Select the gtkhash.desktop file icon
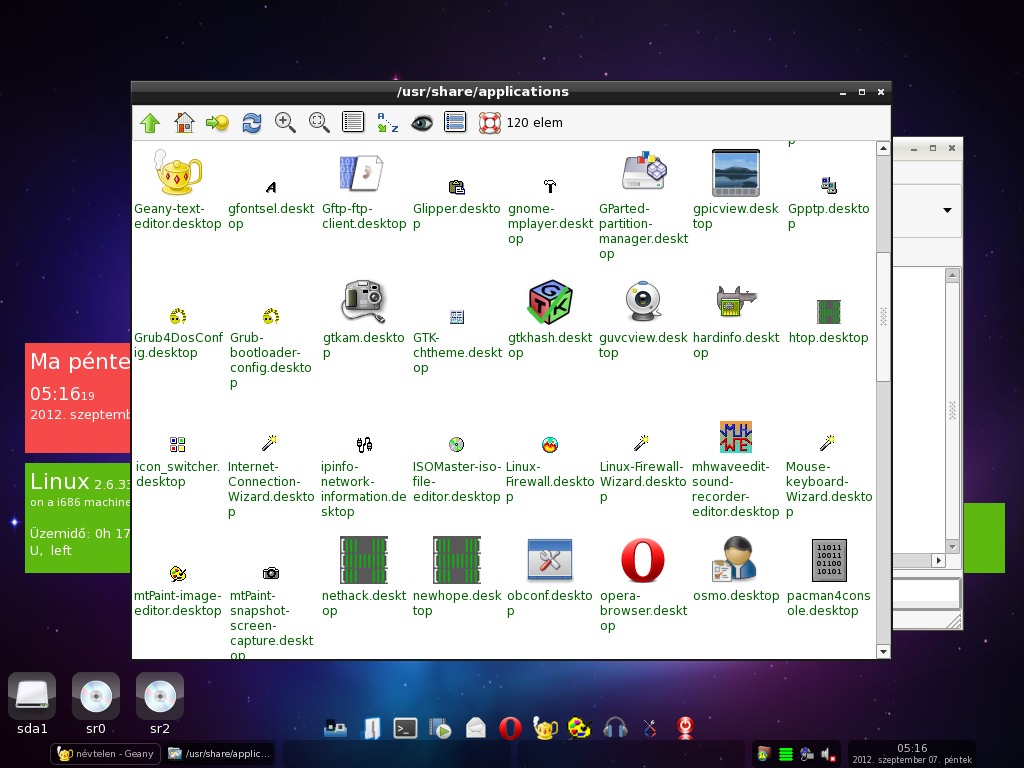Screen dimensions: 1024x768 pyautogui.click(x=550, y=302)
